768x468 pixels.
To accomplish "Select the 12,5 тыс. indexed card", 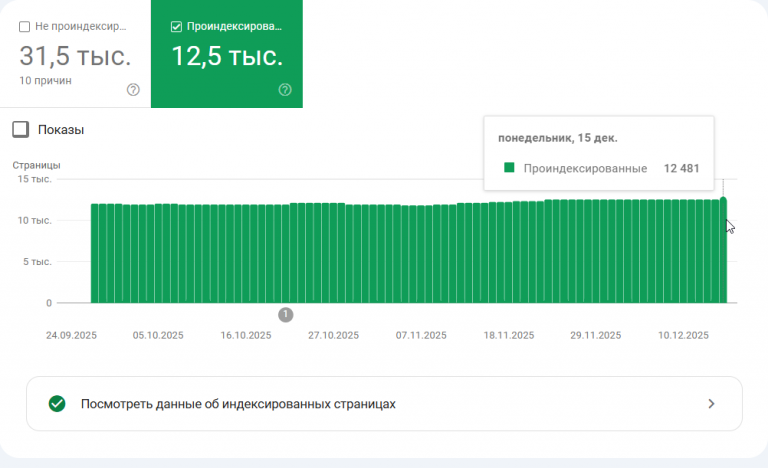I will (227, 54).
